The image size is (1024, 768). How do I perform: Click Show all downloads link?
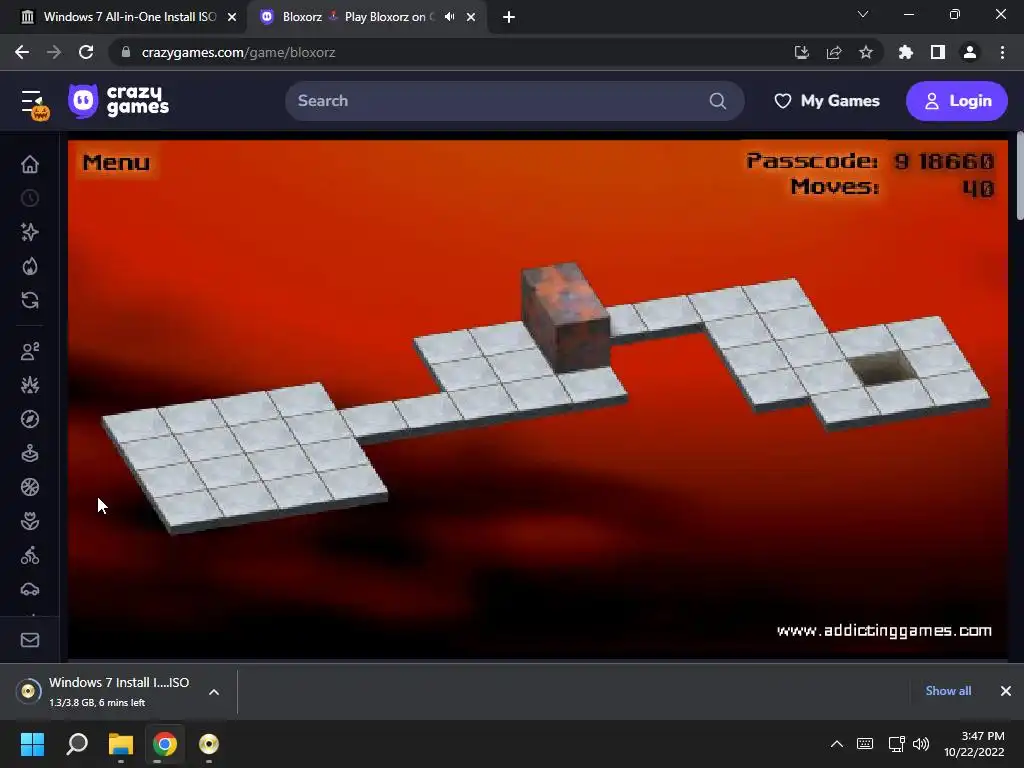pyautogui.click(x=948, y=691)
